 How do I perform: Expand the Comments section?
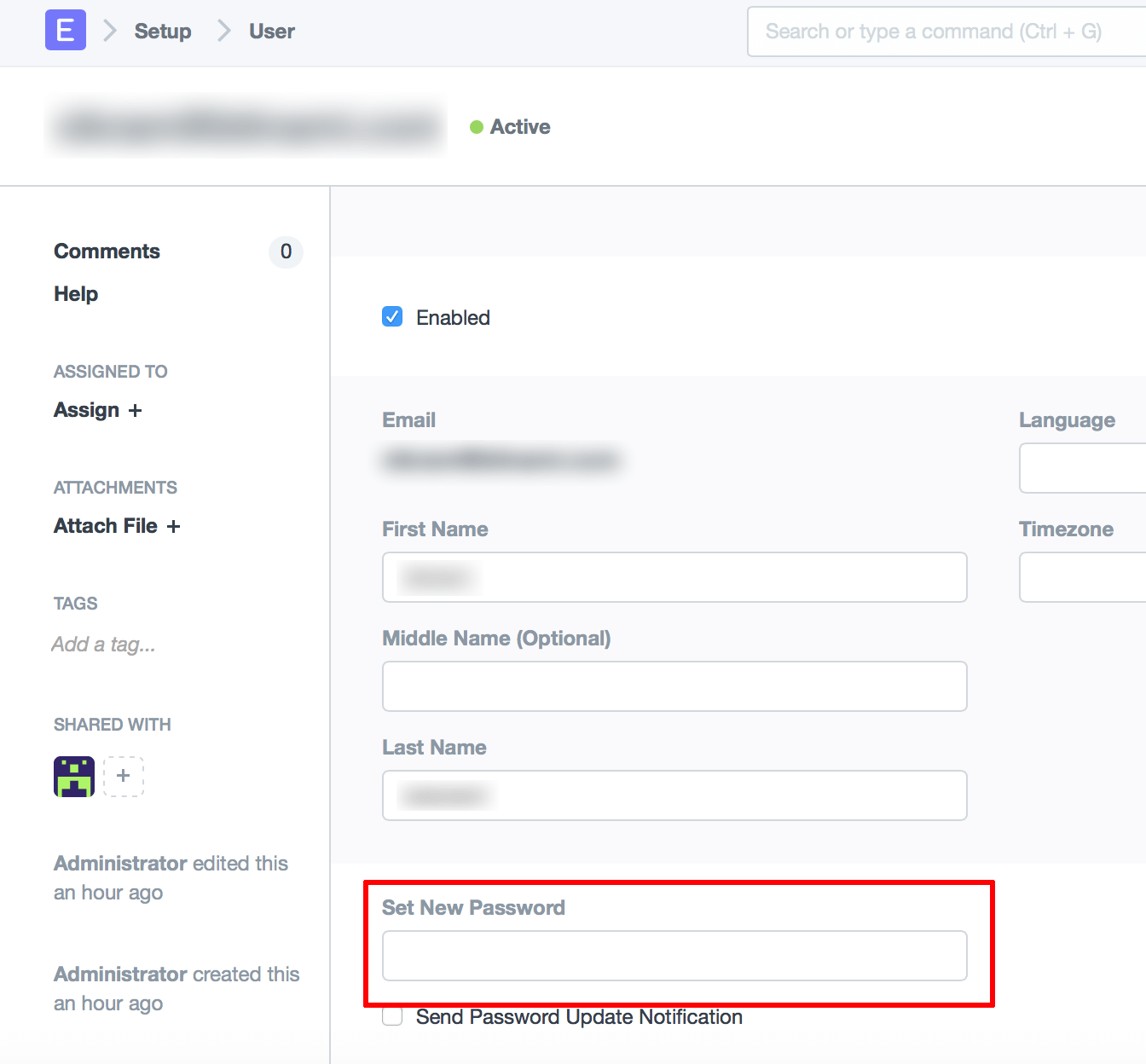click(107, 251)
